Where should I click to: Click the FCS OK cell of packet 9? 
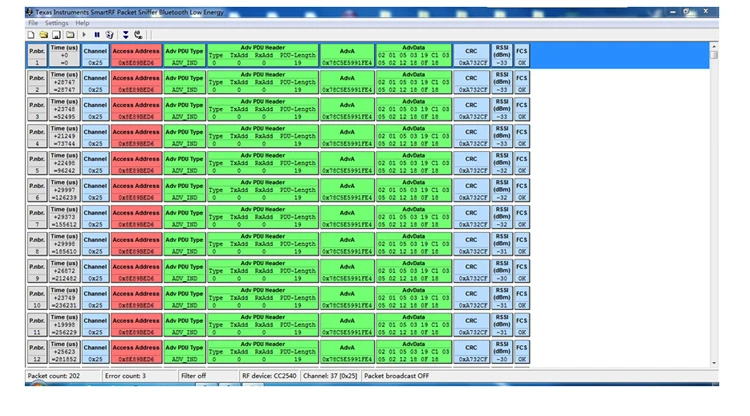pos(521,271)
